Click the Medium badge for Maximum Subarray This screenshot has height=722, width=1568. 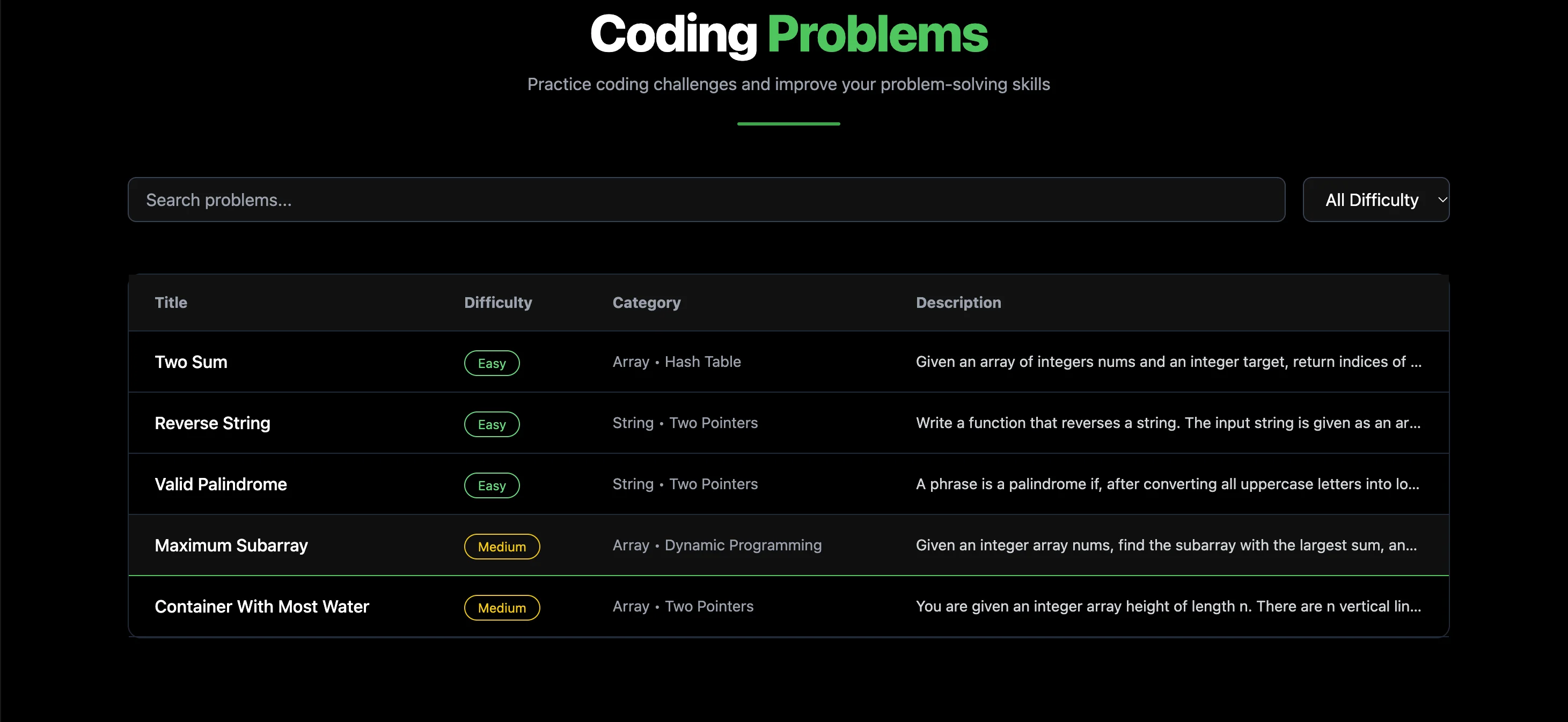(x=502, y=546)
